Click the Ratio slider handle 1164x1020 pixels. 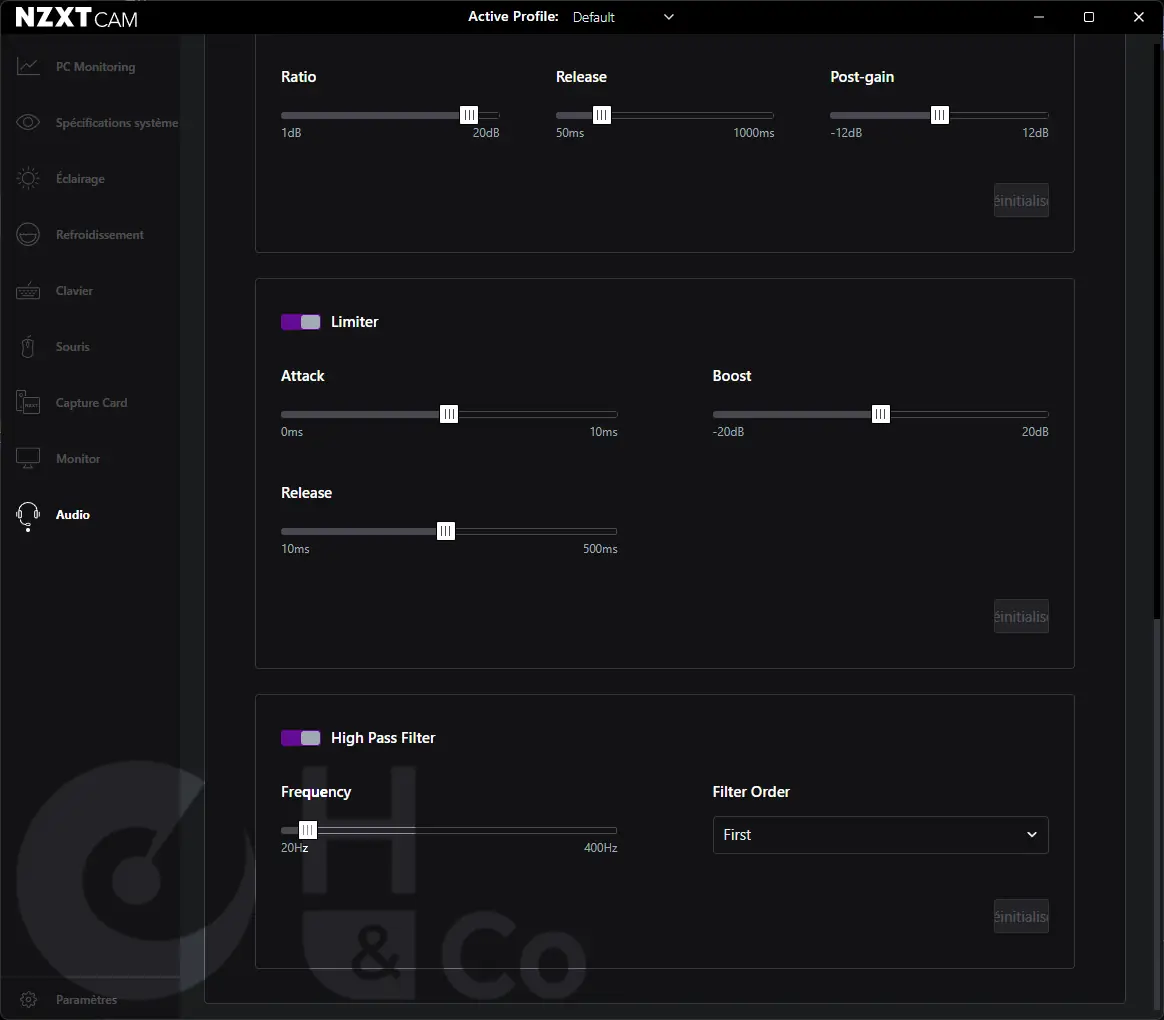click(x=469, y=115)
